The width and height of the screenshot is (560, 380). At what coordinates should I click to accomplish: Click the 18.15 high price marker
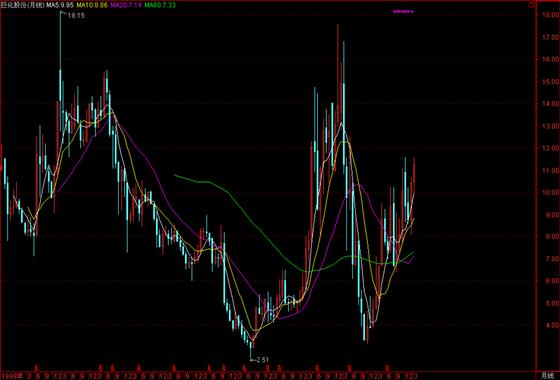[x=76, y=16]
